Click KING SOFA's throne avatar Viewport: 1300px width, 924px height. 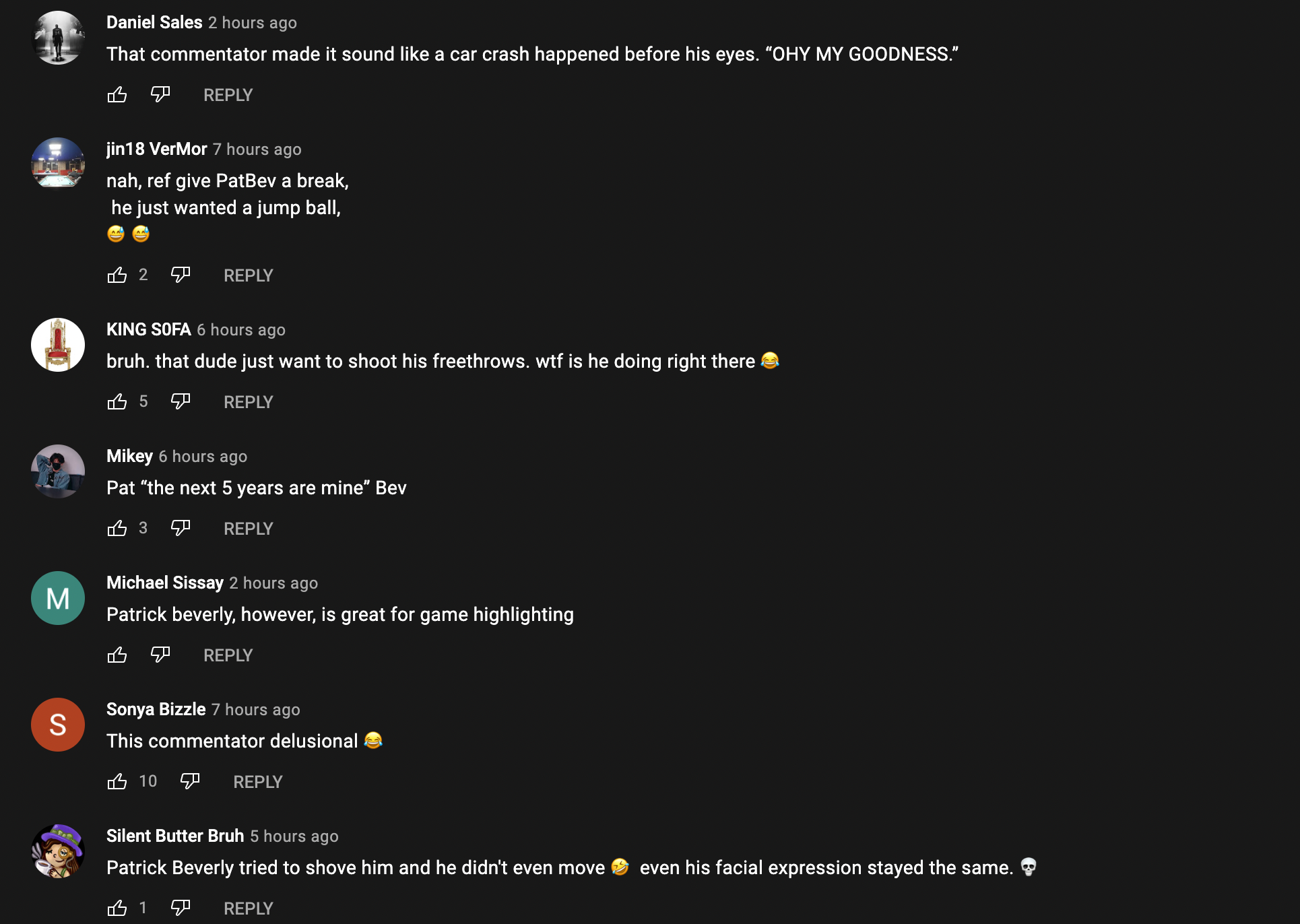[58, 345]
